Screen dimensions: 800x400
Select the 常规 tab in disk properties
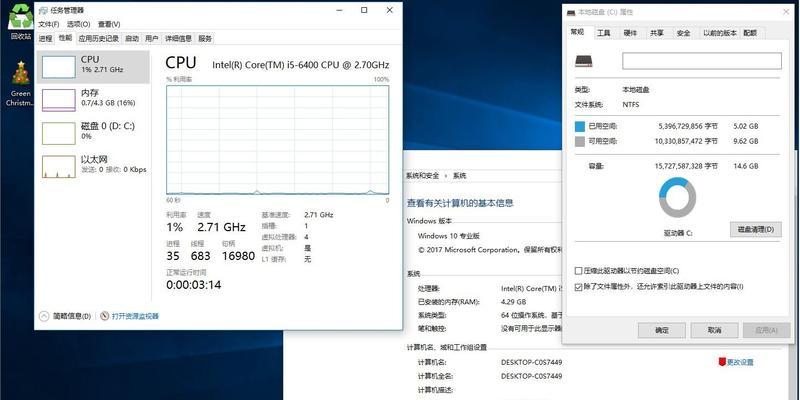[577, 32]
